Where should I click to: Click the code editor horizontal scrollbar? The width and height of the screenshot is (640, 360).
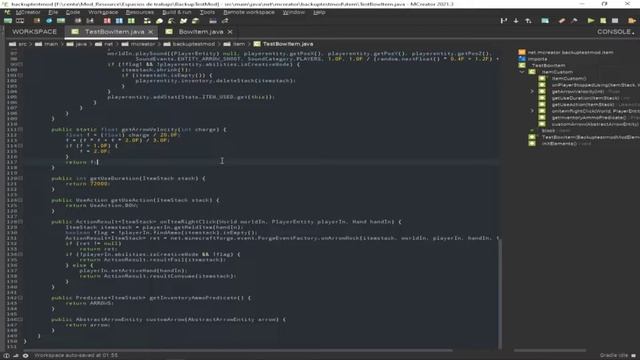tap(238, 350)
